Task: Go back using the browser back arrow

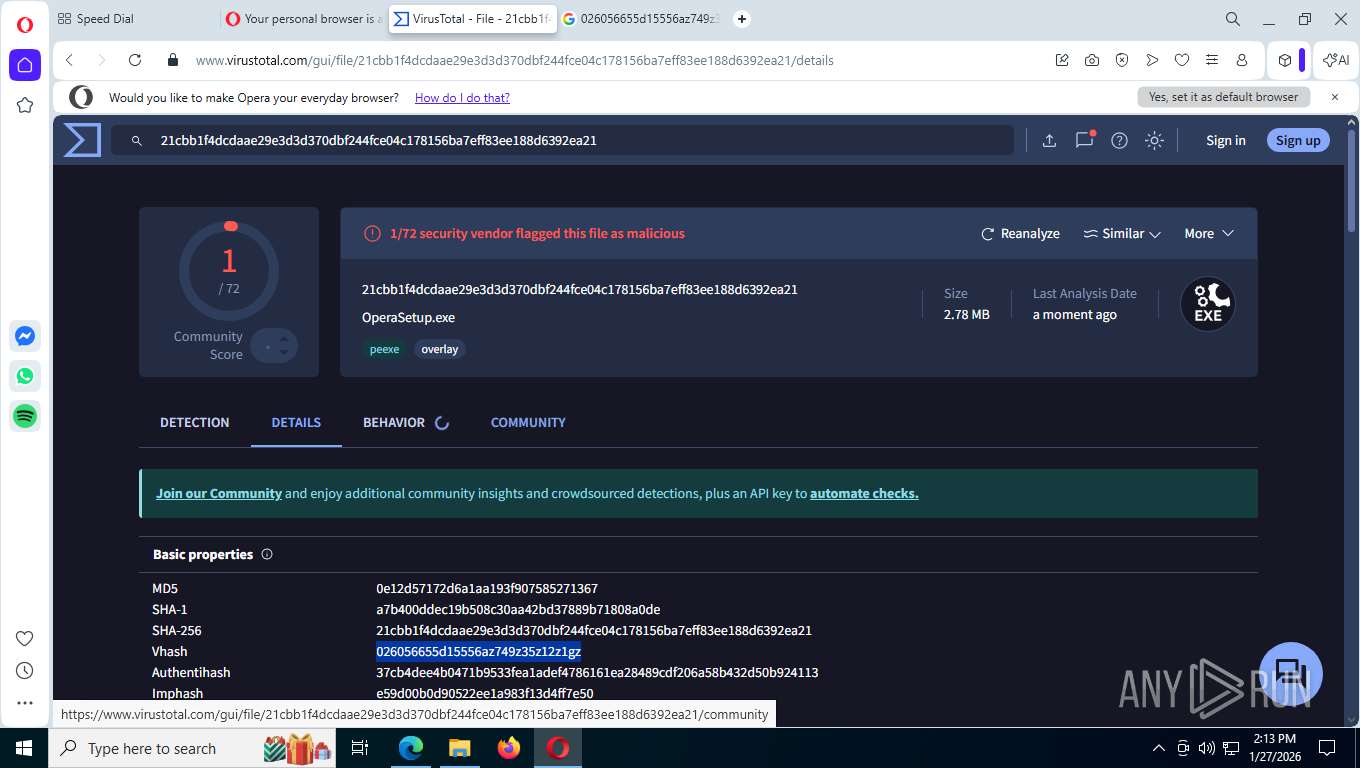Action: (x=69, y=60)
